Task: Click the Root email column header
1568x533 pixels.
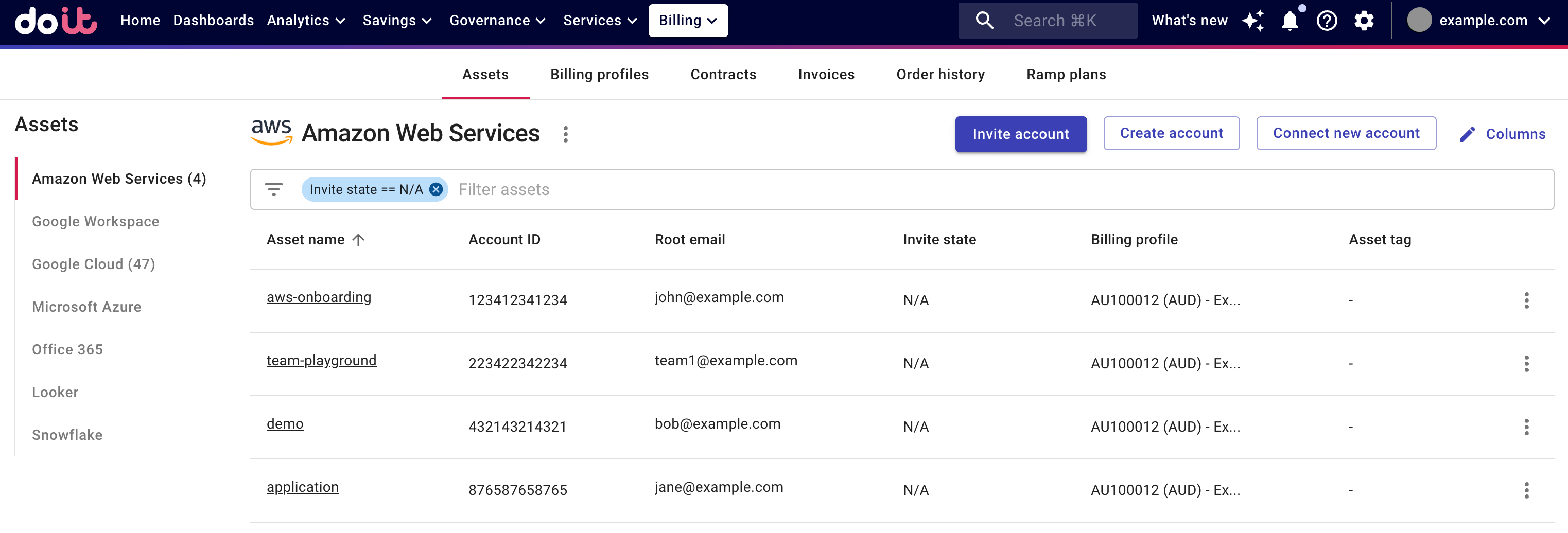Action: 690,240
